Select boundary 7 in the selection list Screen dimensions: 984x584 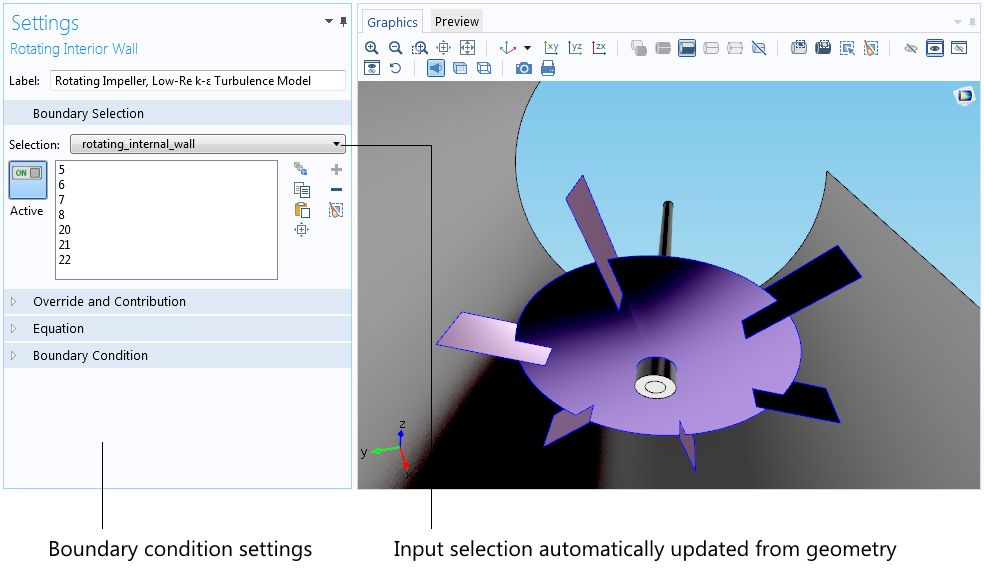(x=62, y=199)
